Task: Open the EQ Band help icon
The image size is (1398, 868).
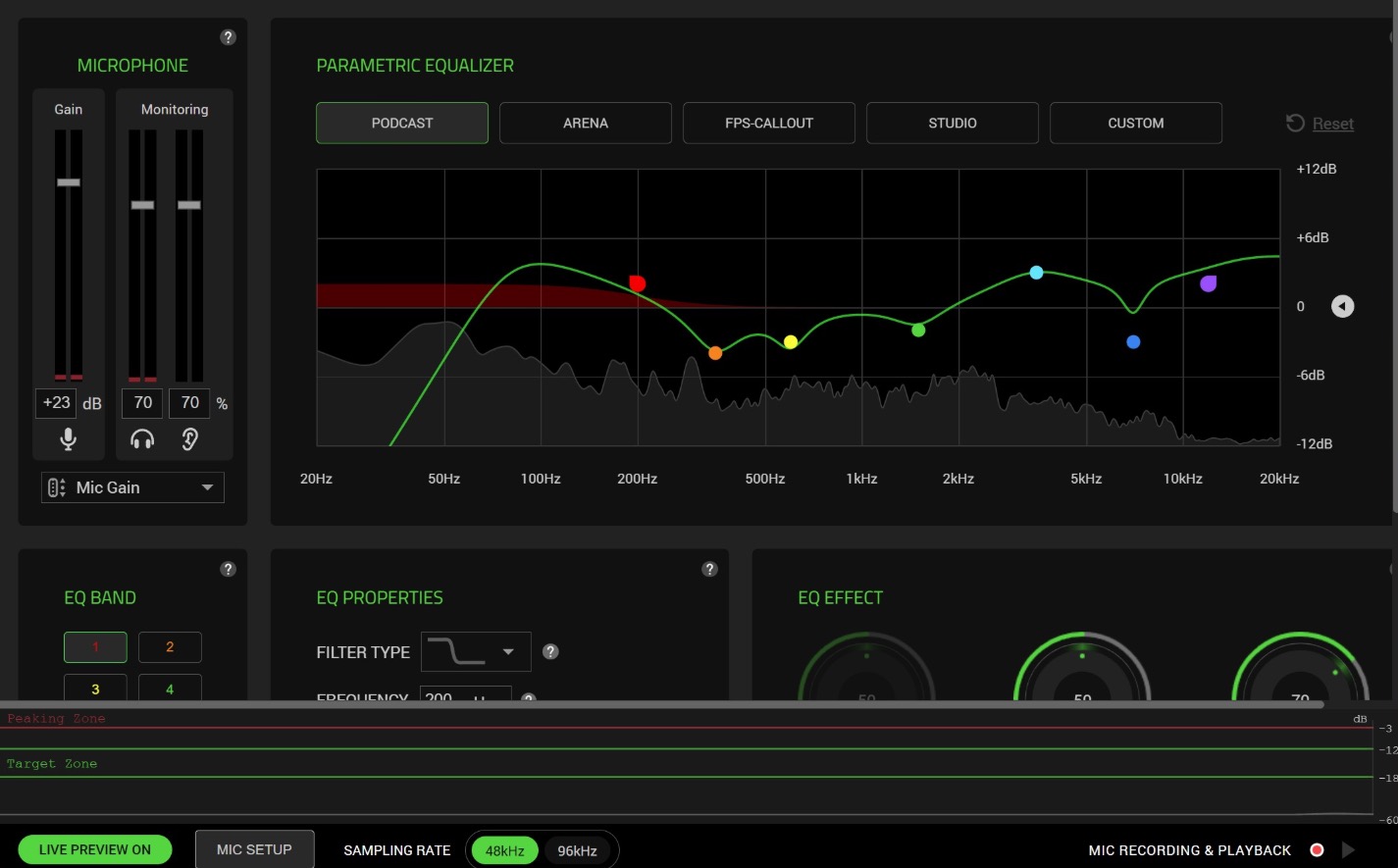Action: click(x=228, y=569)
